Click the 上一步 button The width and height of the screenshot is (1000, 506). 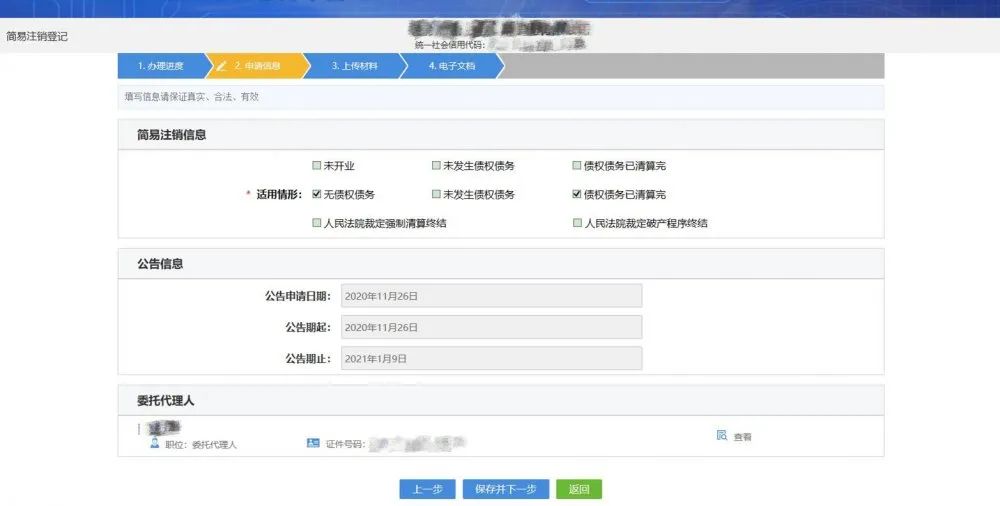427,489
